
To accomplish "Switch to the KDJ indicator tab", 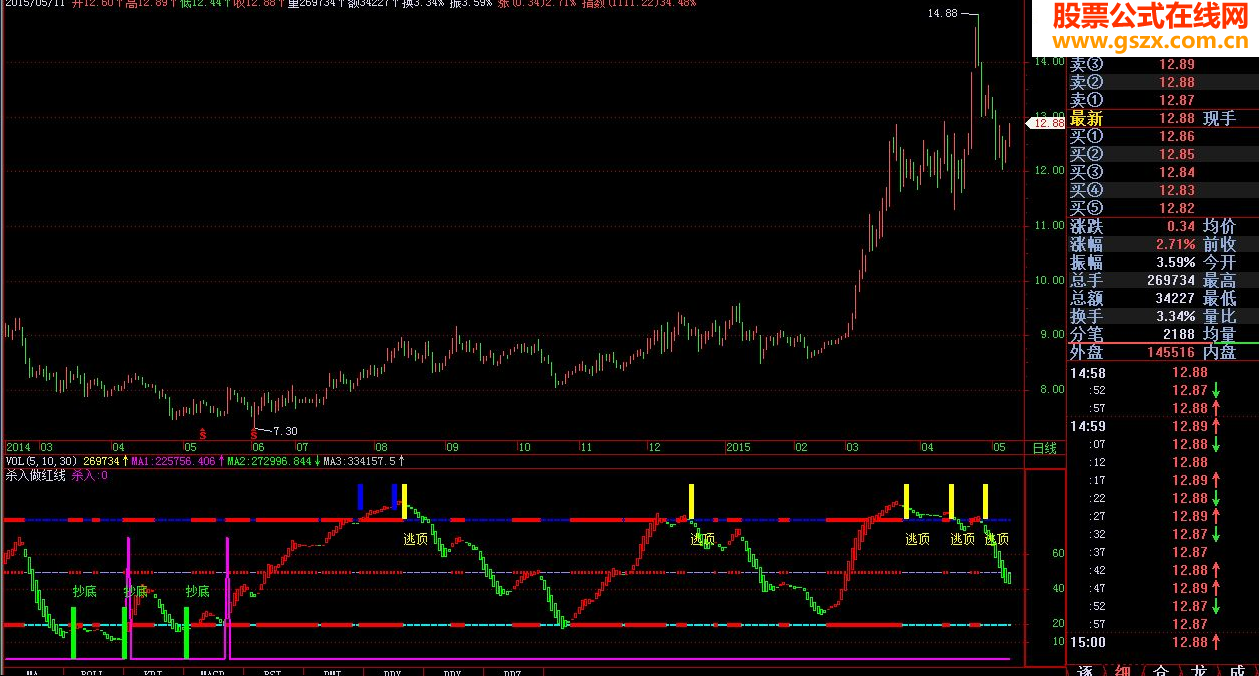I will [x=152, y=672].
